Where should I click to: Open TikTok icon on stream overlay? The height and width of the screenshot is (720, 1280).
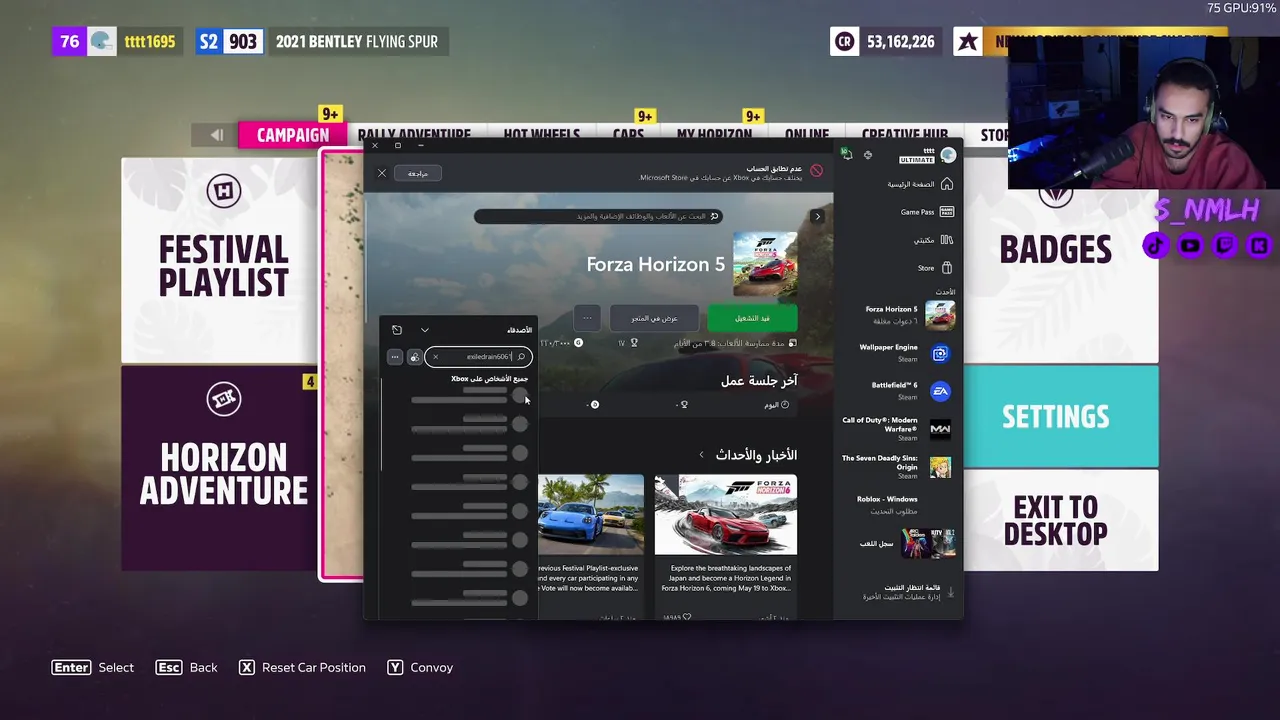click(x=1156, y=245)
